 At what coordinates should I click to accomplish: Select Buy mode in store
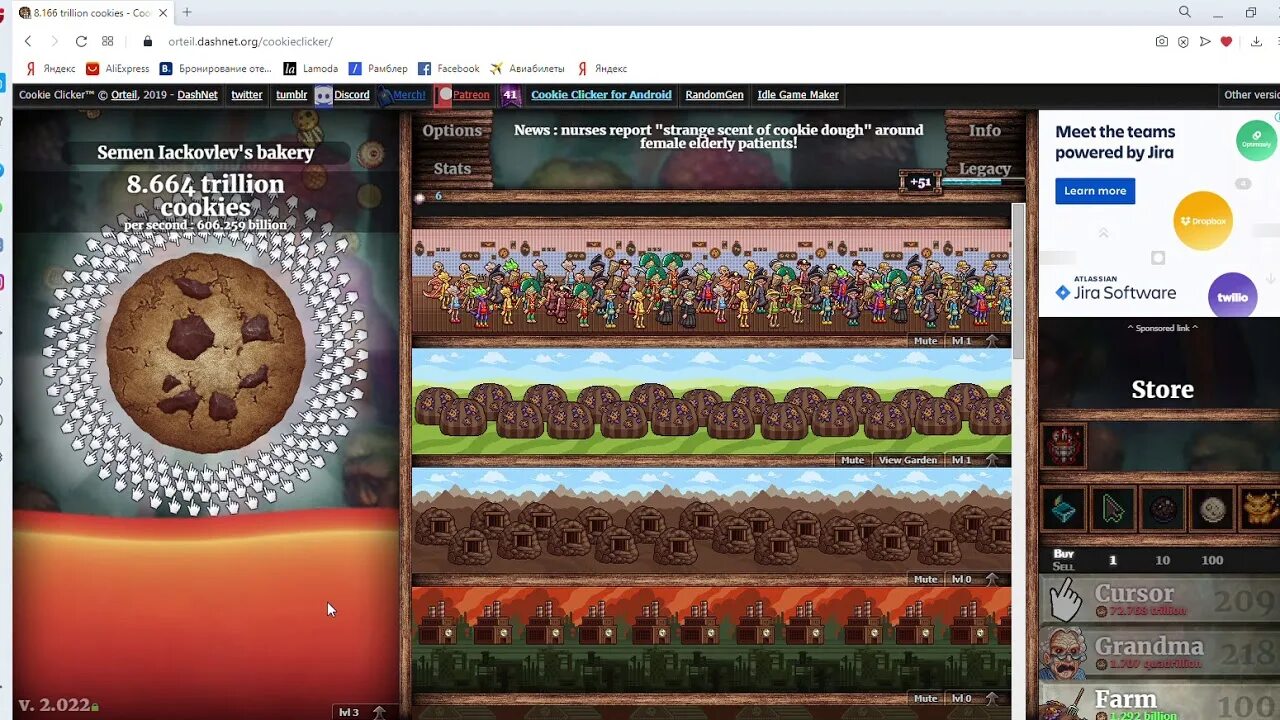(1064, 554)
